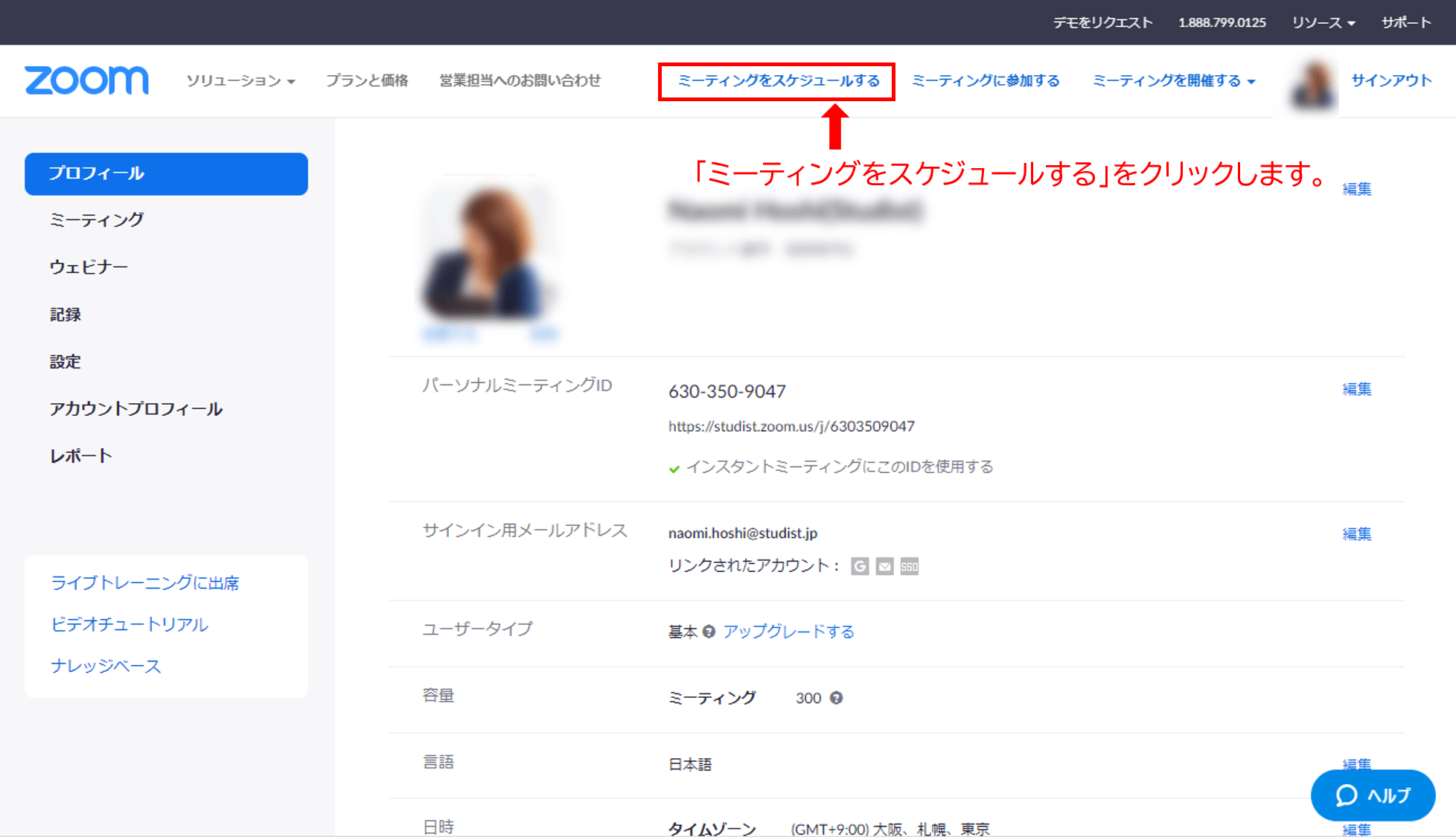
Task: Open 記録 in sidebar
Action: pyautogui.click(x=66, y=315)
